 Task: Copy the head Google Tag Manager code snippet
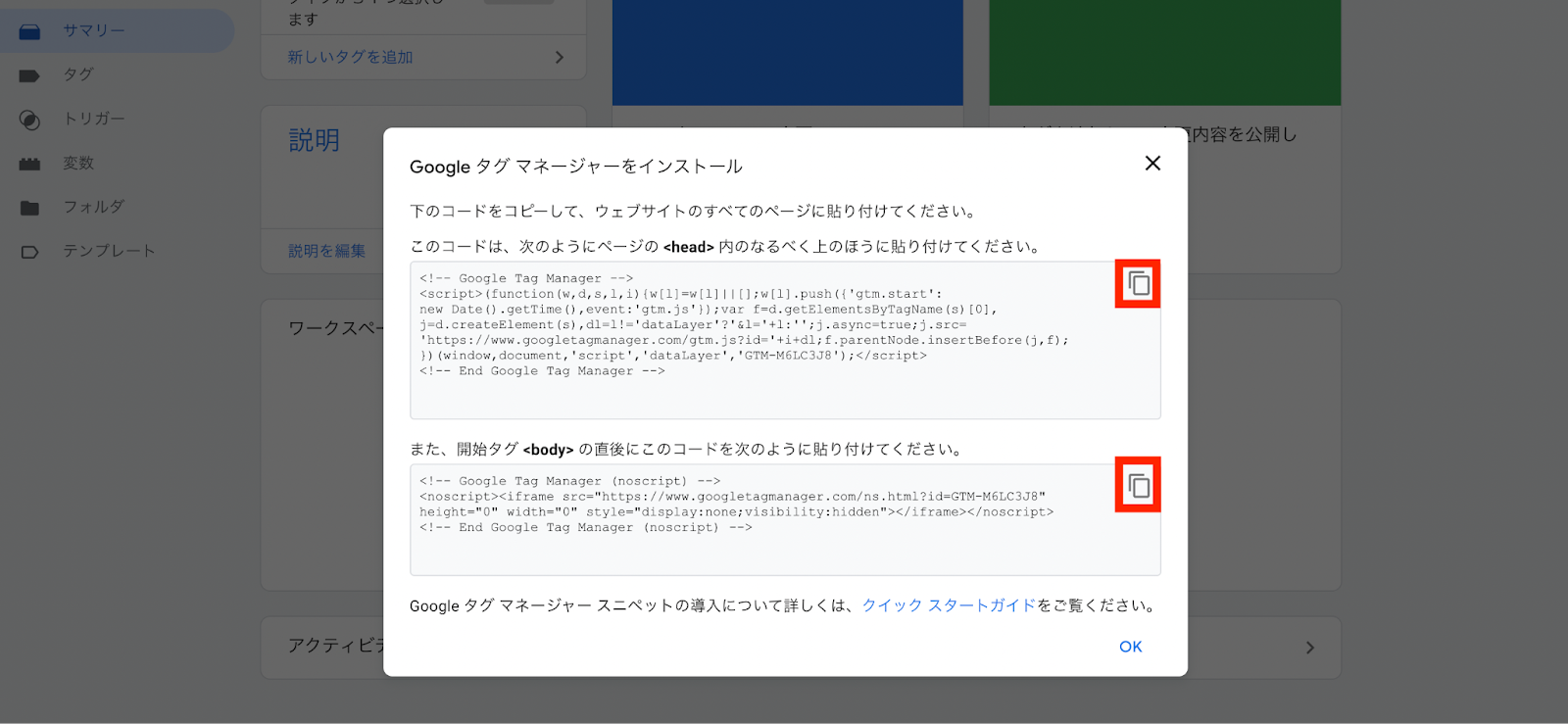(x=1138, y=284)
